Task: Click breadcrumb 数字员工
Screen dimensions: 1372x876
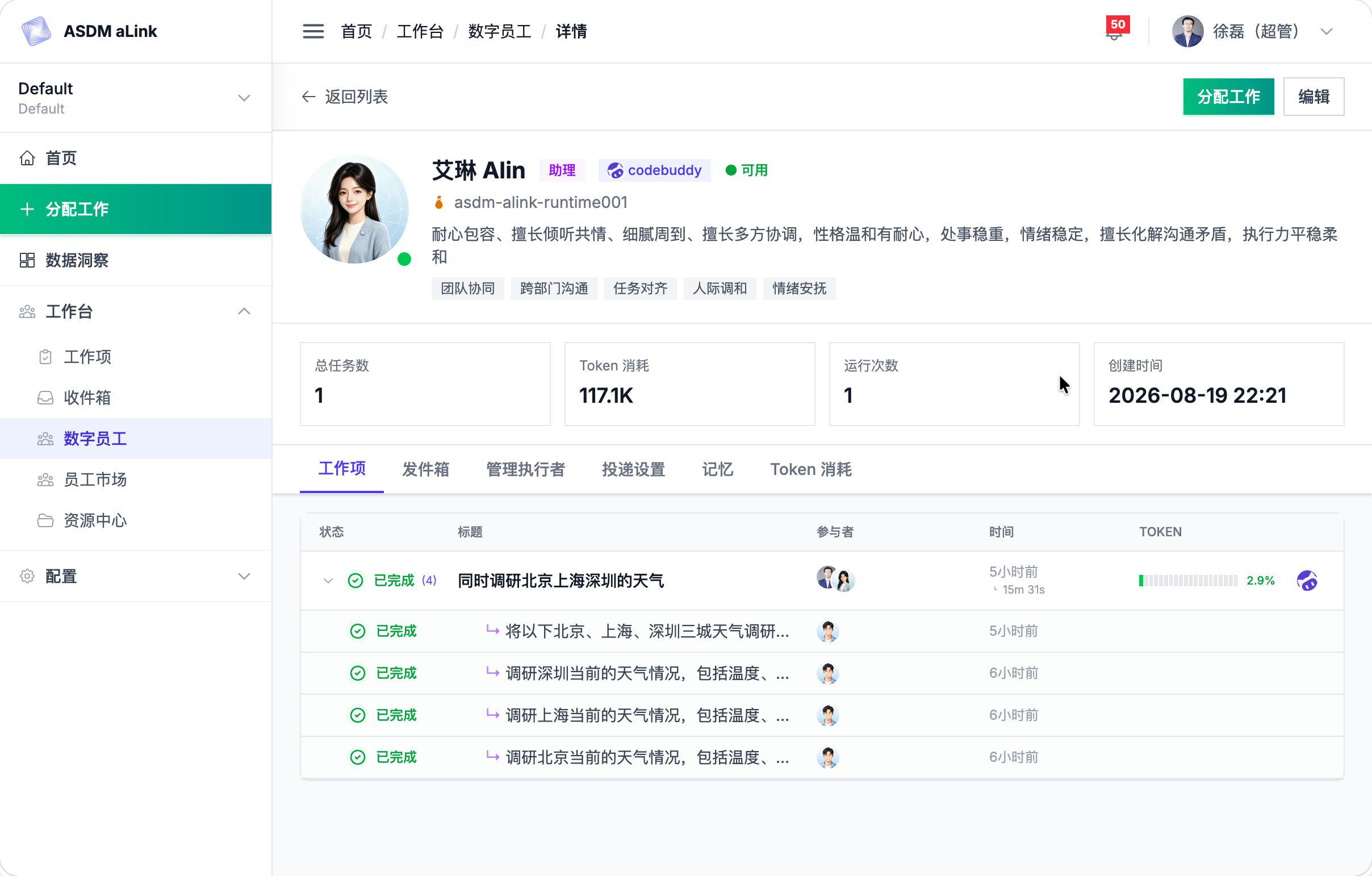Action: coord(499,31)
